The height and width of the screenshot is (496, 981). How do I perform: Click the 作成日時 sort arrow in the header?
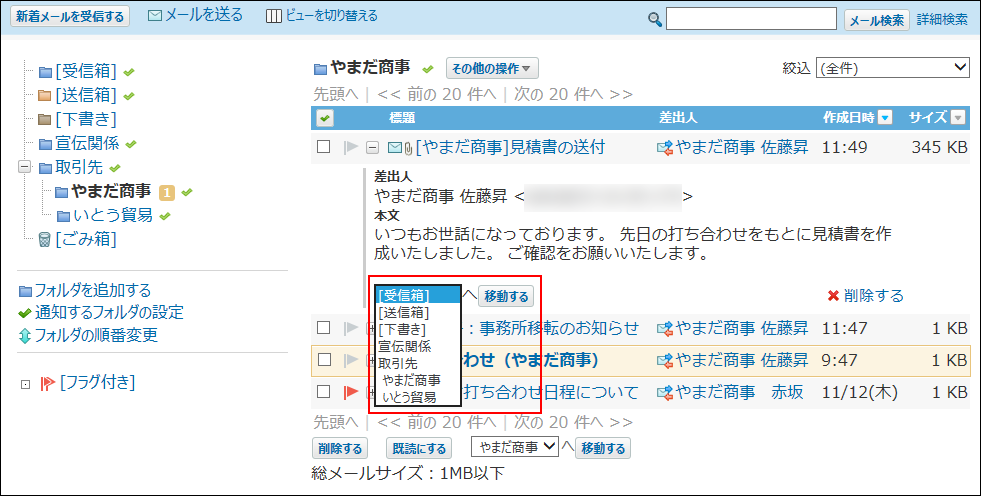pyautogui.click(x=885, y=118)
